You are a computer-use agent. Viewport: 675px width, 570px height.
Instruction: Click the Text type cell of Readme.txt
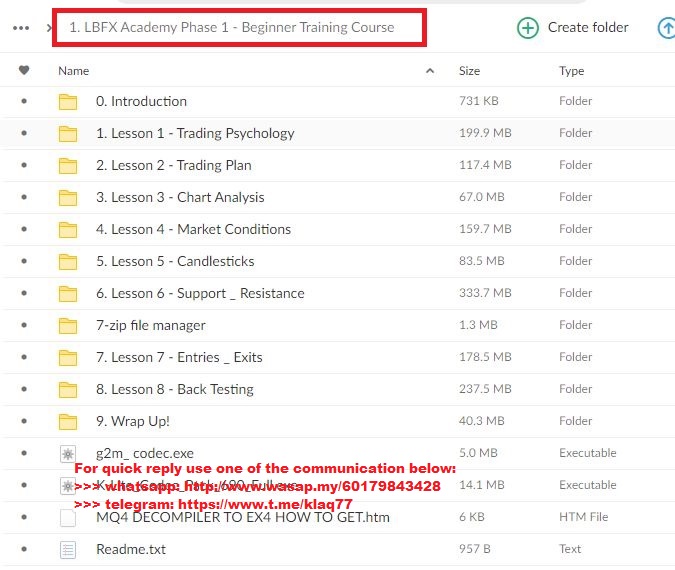(x=570, y=549)
